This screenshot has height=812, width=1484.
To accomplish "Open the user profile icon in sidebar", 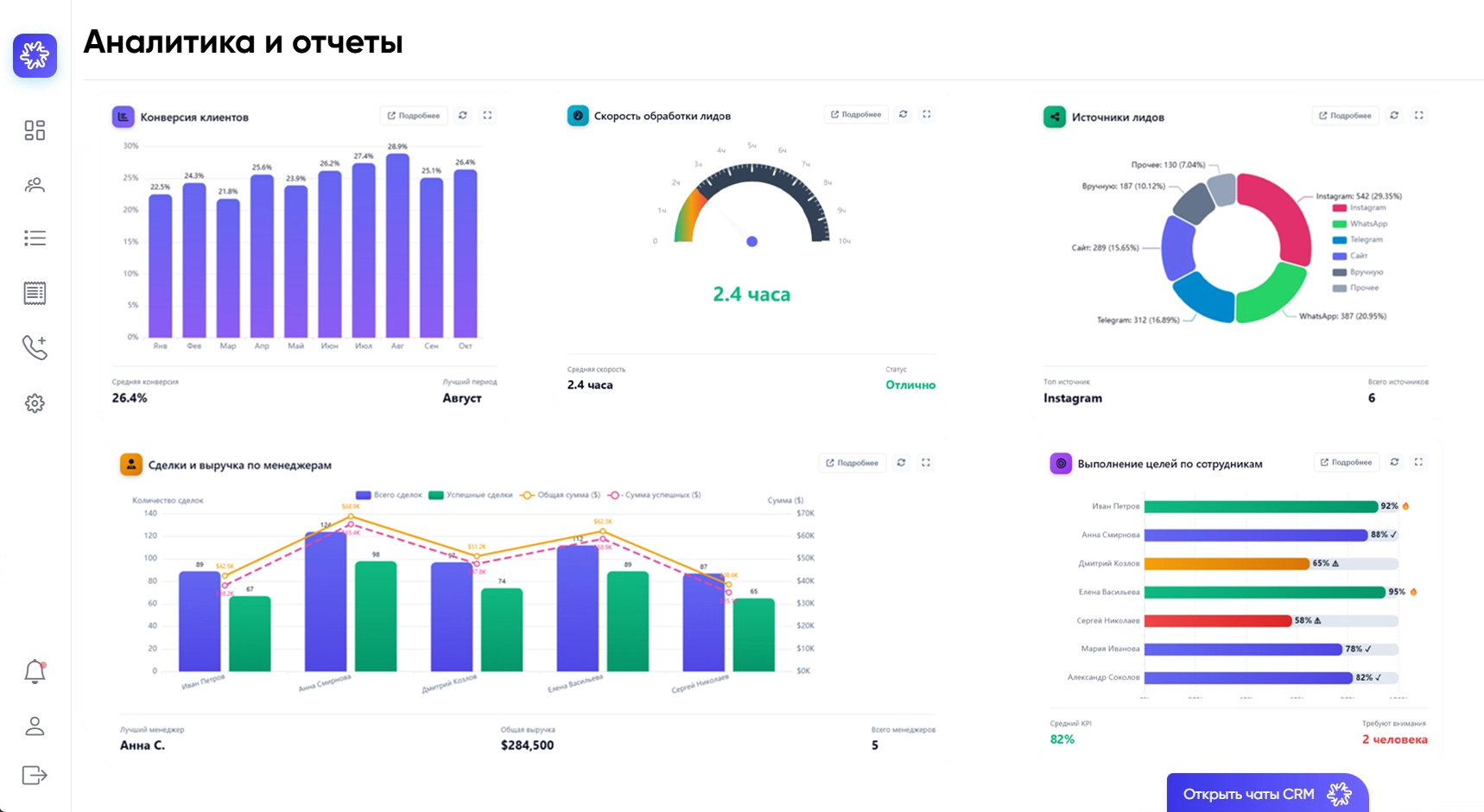I will 35,726.
